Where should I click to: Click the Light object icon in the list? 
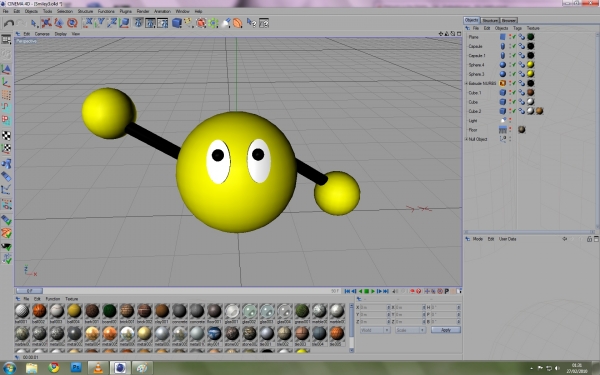503,121
